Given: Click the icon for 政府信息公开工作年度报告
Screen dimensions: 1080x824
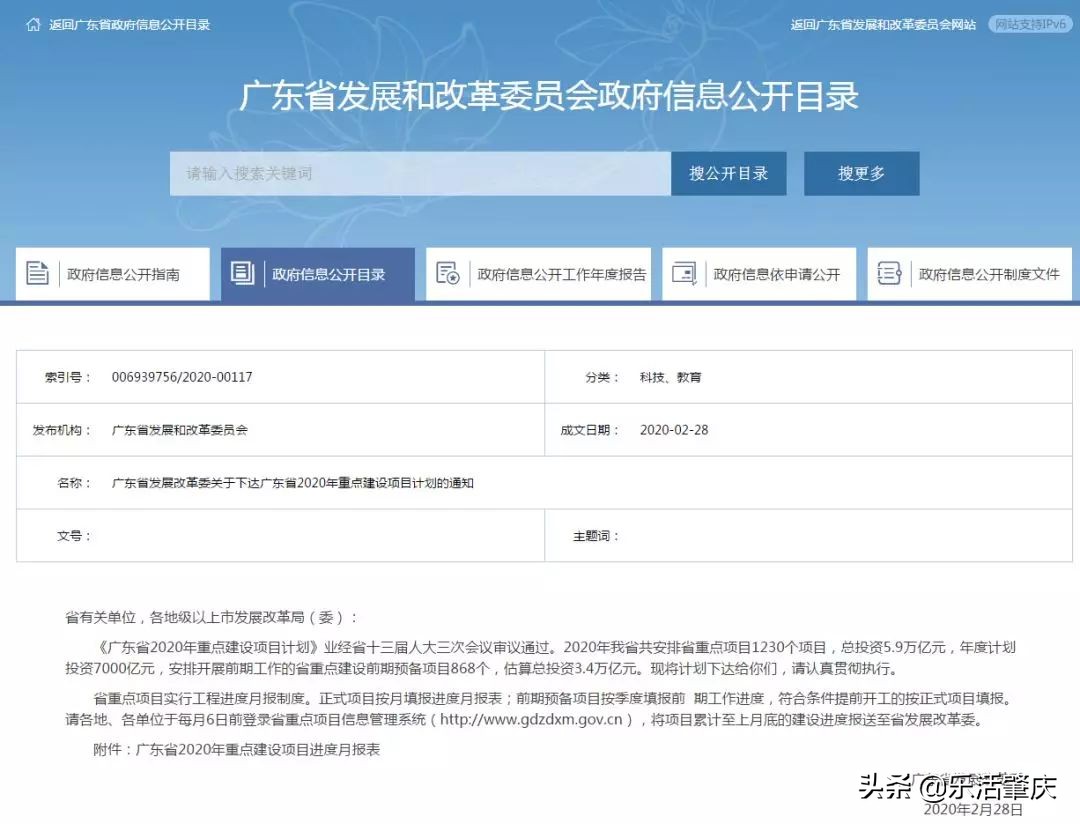Looking at the screenshot, I should [x=448, y=272].
